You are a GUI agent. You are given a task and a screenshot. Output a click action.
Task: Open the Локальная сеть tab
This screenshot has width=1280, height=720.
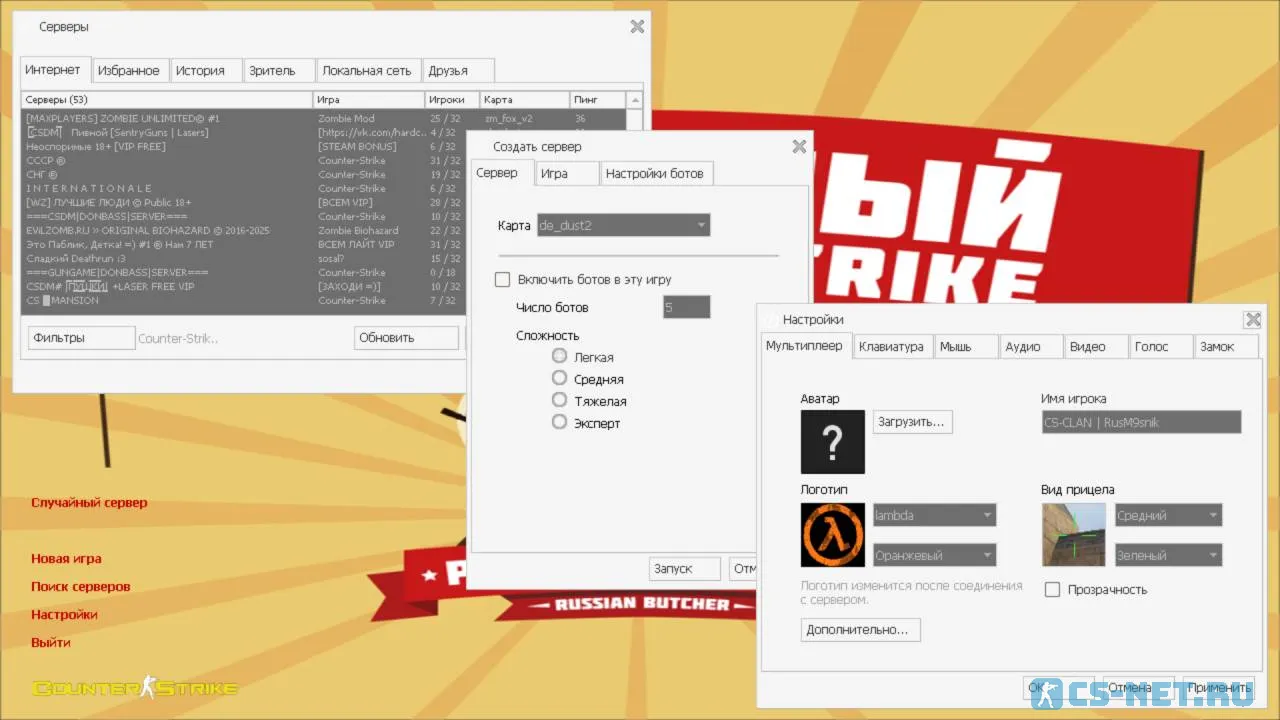(368, 71)
